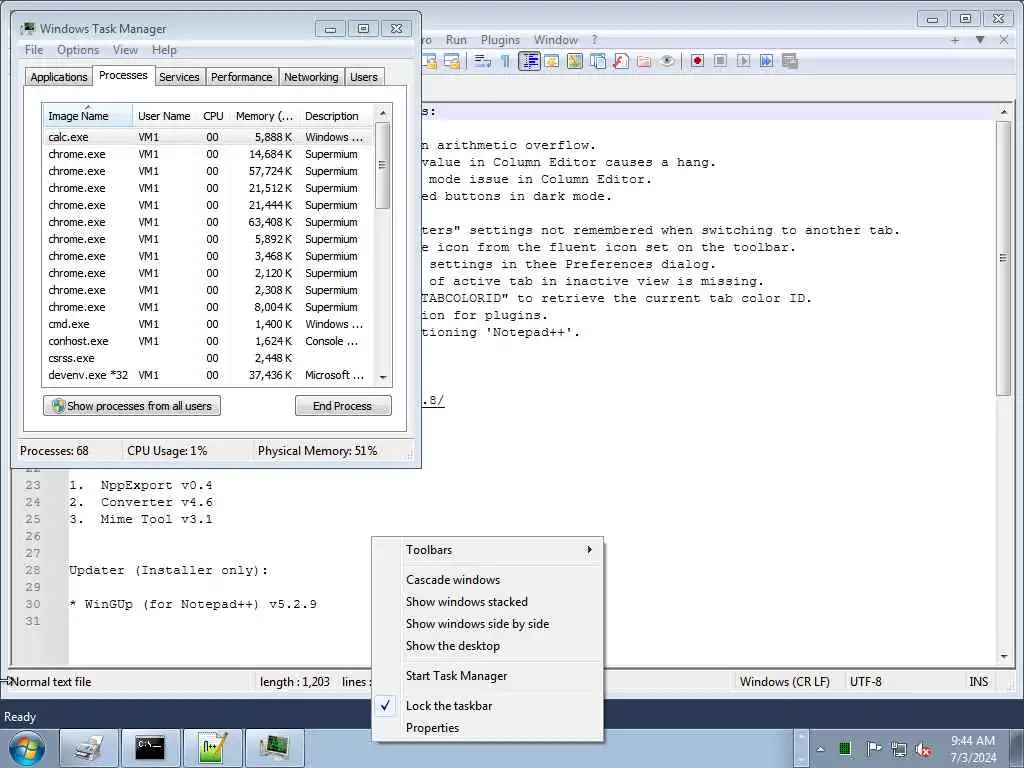Sort processes by Description column header

pyautogui.click(x=336, y=116)
